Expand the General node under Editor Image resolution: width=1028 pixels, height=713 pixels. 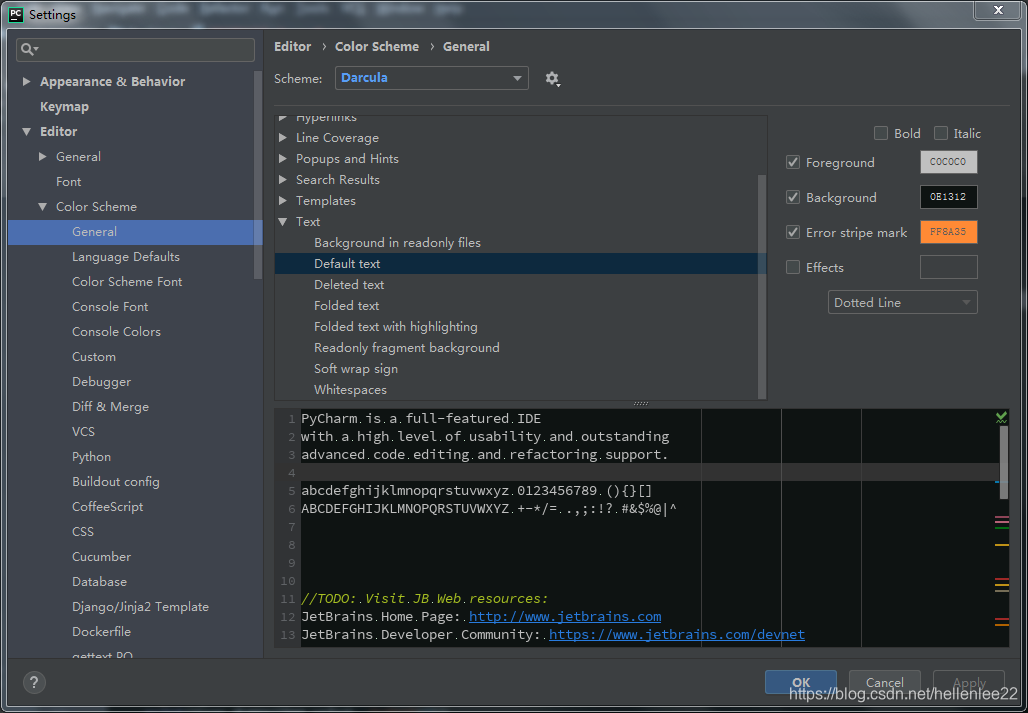pos(43,157)
